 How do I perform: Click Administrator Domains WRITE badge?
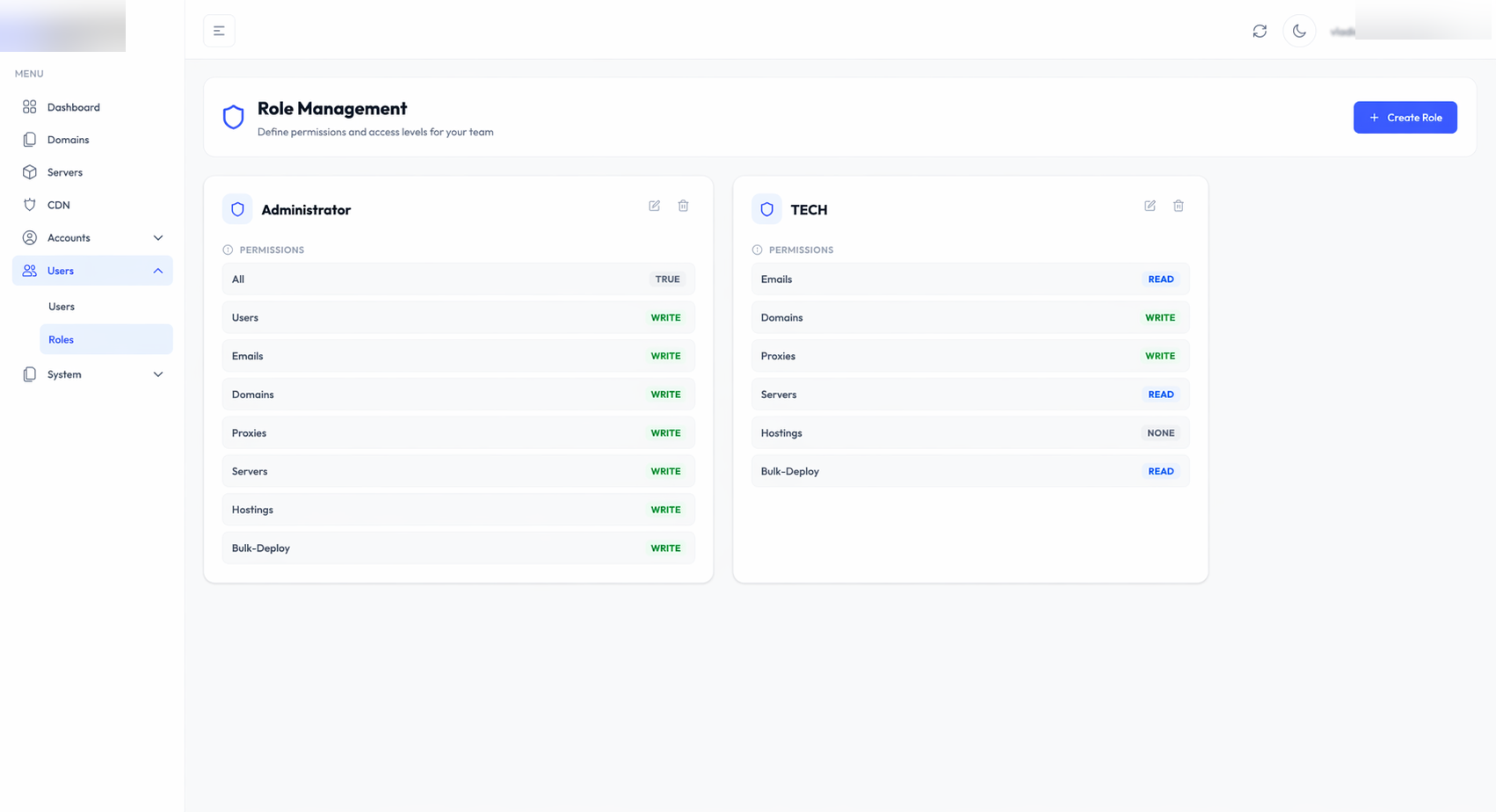[665, 395]
